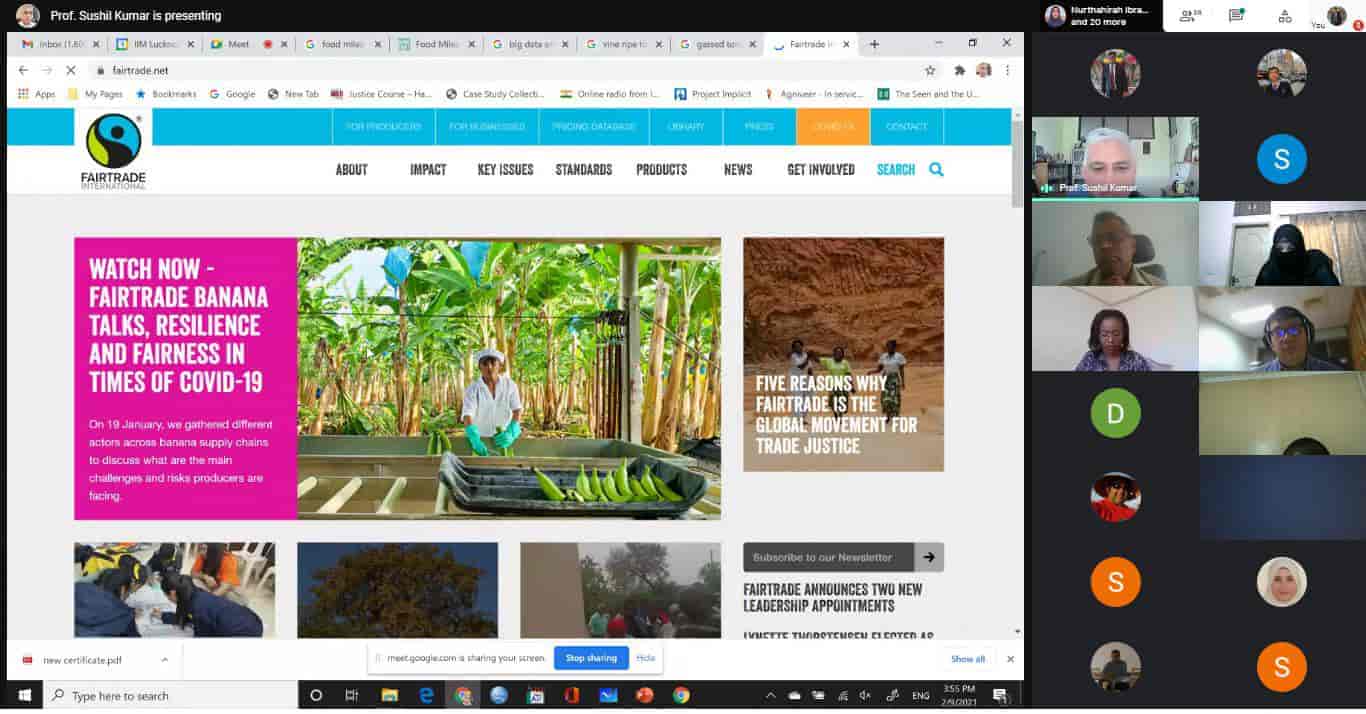Open the FOR BUSINESSES top link
1366x714 pixels.
[x=487, y=127]
